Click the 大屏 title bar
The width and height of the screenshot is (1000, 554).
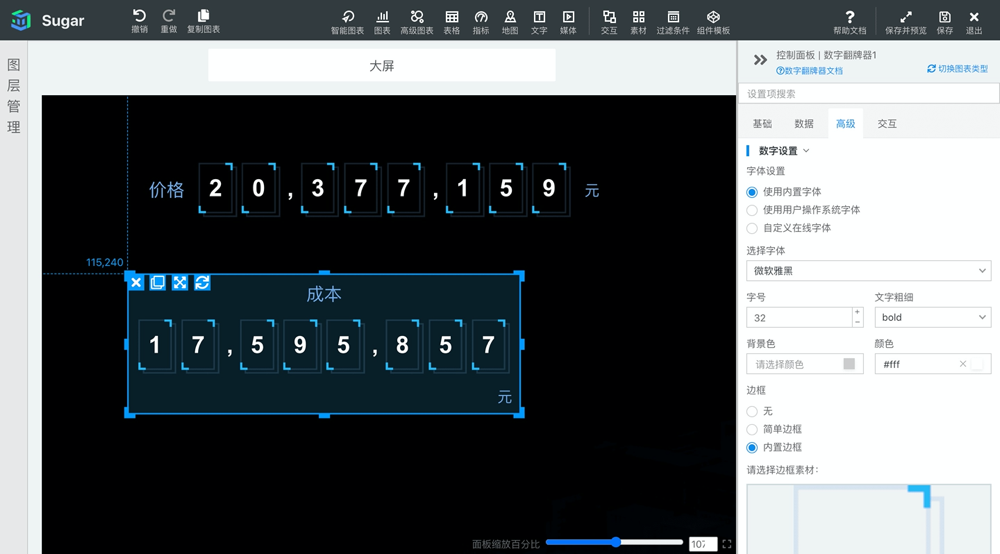[381, 66]
